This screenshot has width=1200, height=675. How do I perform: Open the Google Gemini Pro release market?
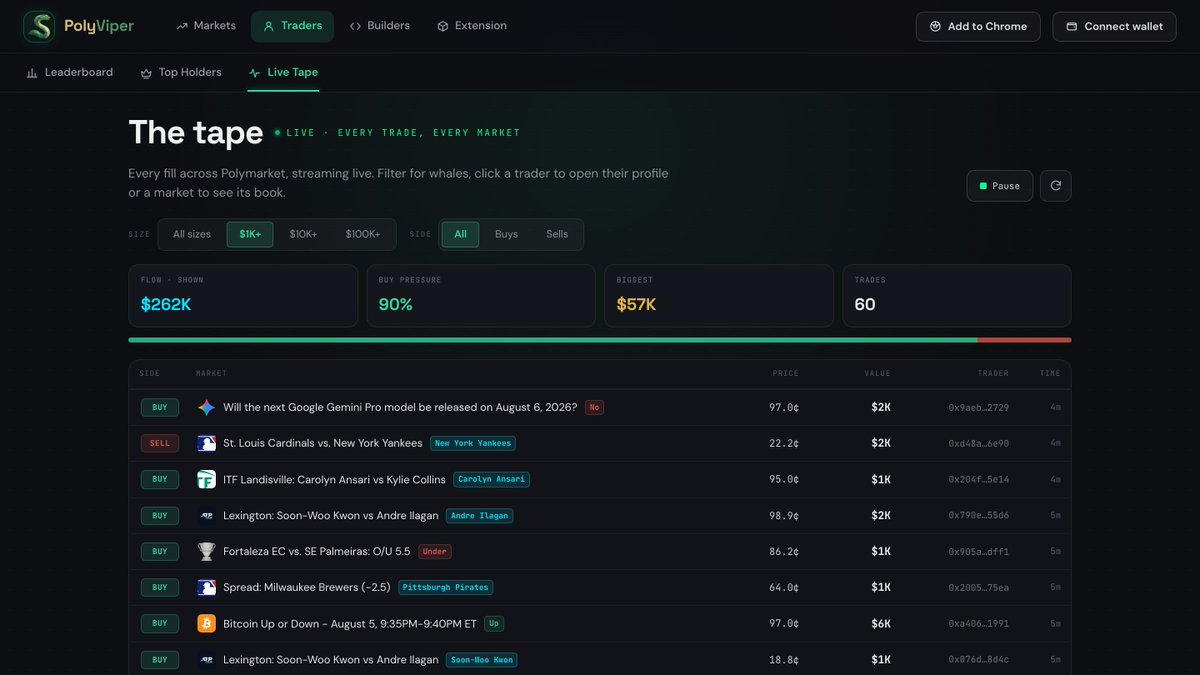400,408
